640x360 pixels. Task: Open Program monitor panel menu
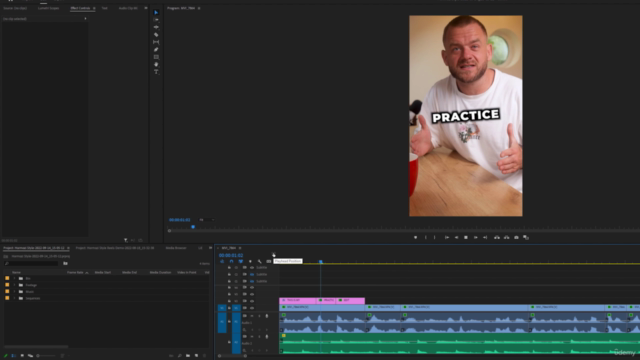point(199,8)
